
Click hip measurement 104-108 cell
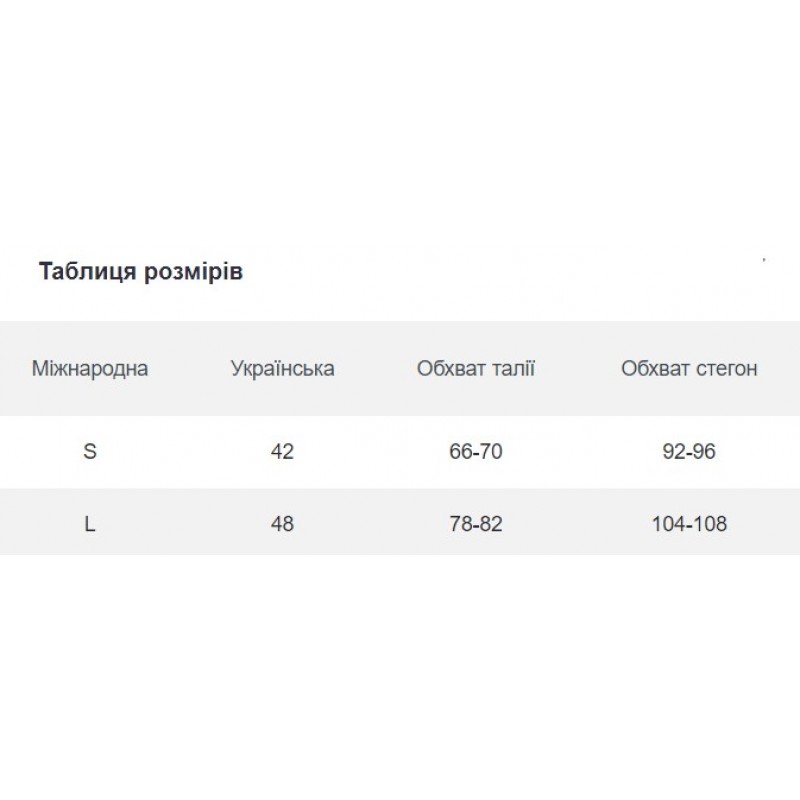(689, 524)
